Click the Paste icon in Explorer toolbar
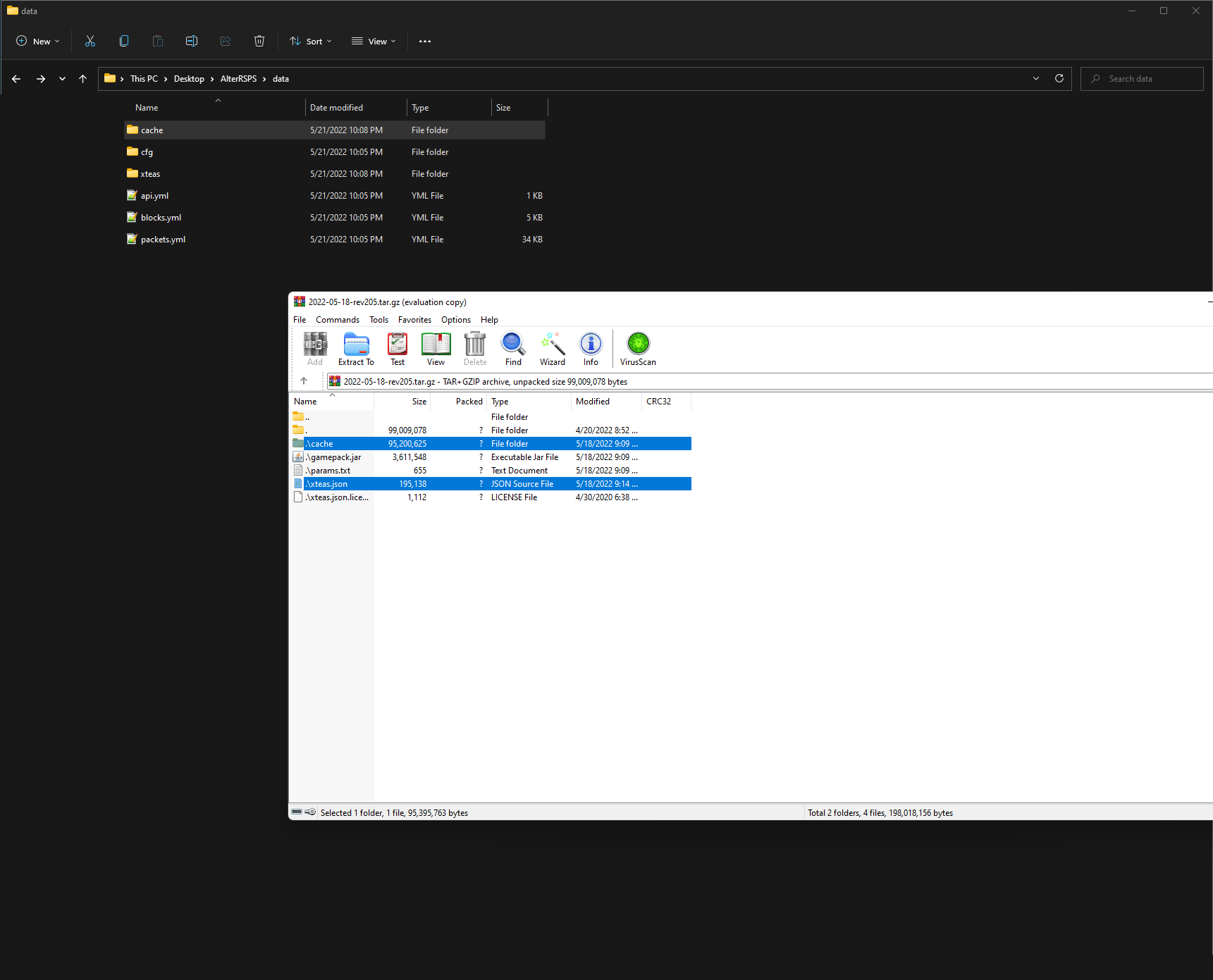The width and height of the screenshot is (1213, 980). click(x=158, y=41)
